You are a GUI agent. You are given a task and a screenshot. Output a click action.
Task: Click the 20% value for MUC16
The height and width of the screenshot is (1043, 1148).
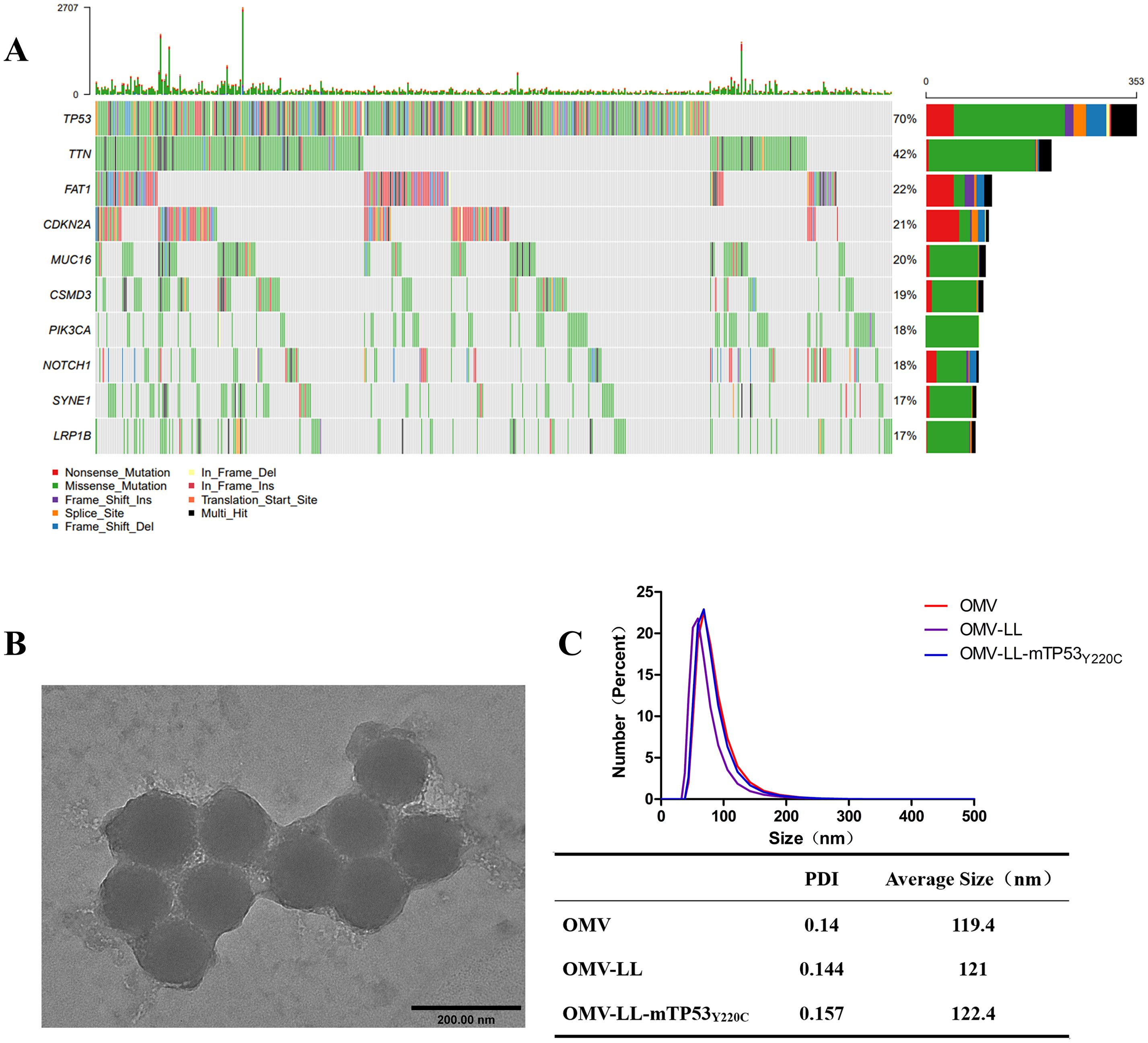(x=905, y=260)
